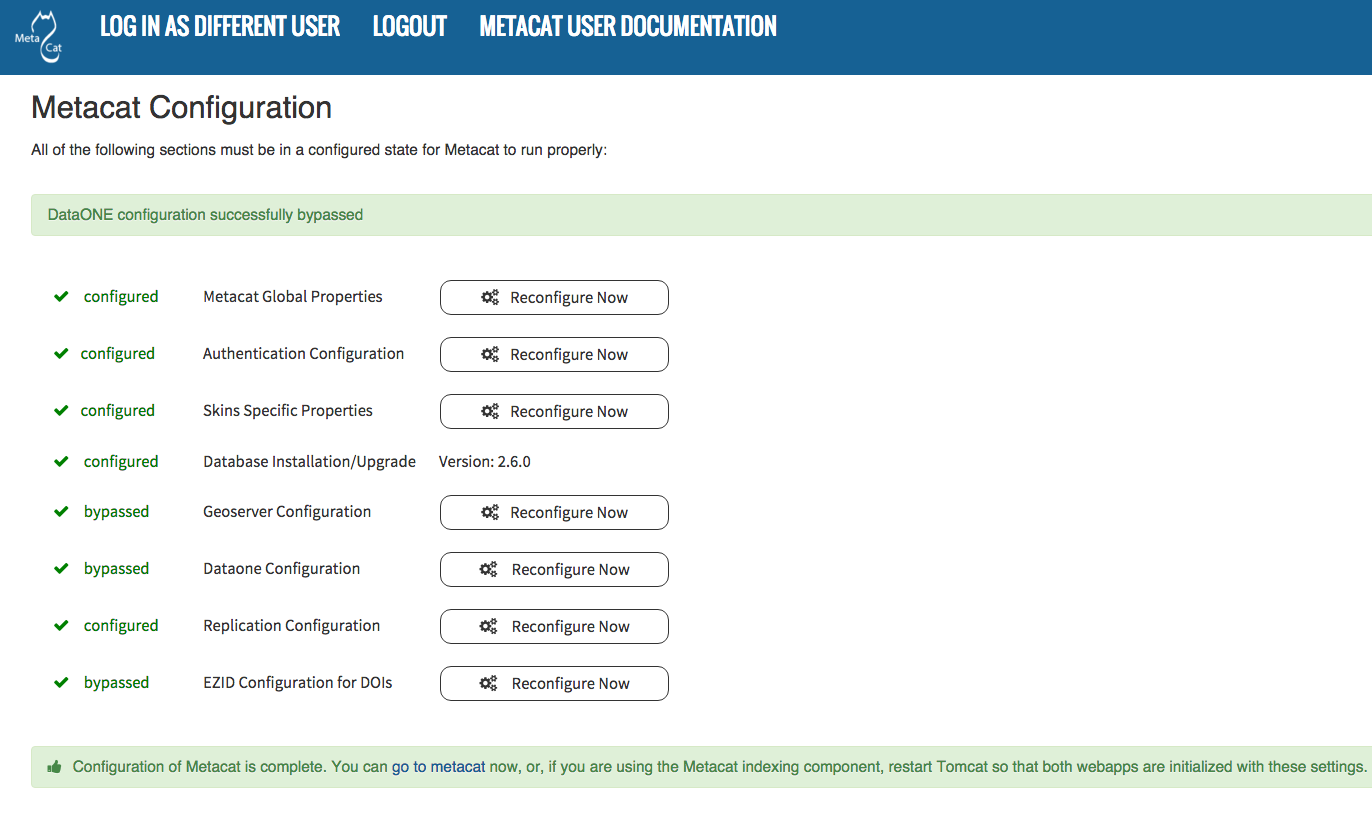
Task: Click the EZID Configuration green checkmark icon
Action: point(62,683)
